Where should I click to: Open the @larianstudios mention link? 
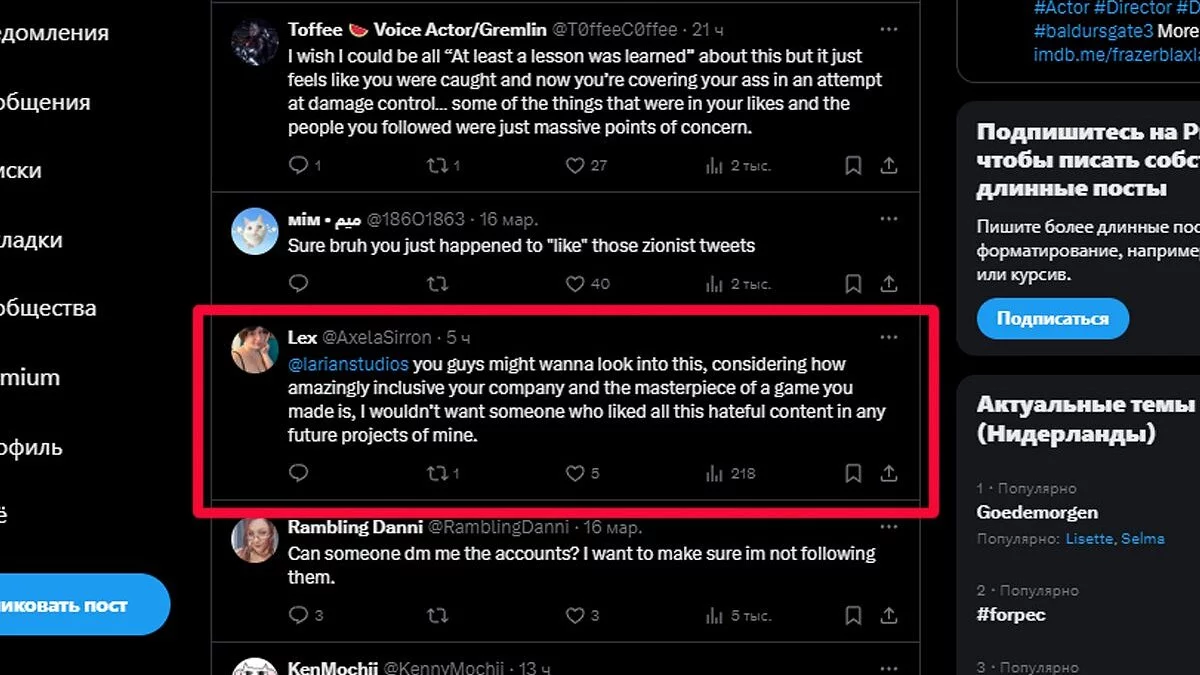348,363
